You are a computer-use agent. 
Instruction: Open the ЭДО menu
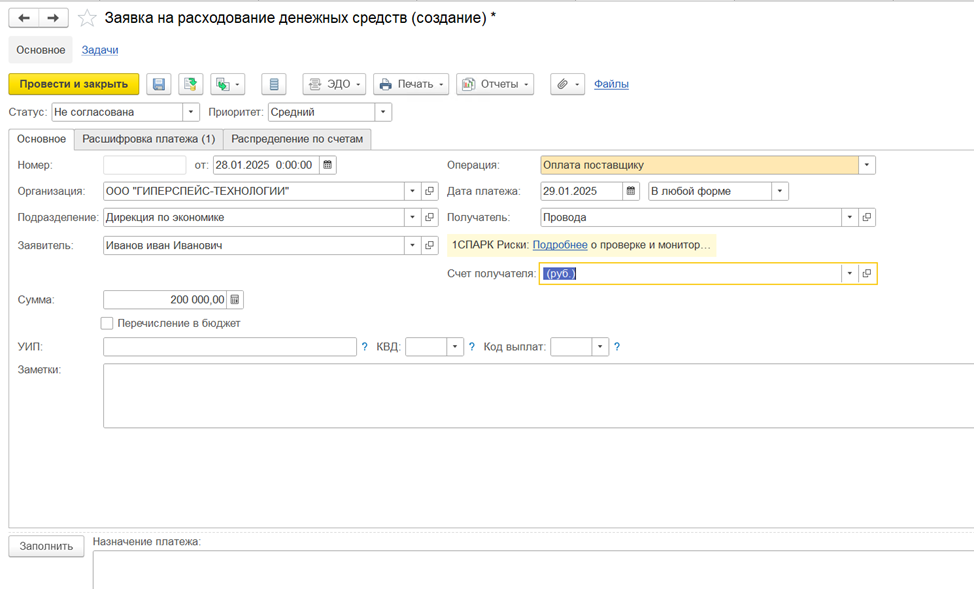[x=334, y=84]
